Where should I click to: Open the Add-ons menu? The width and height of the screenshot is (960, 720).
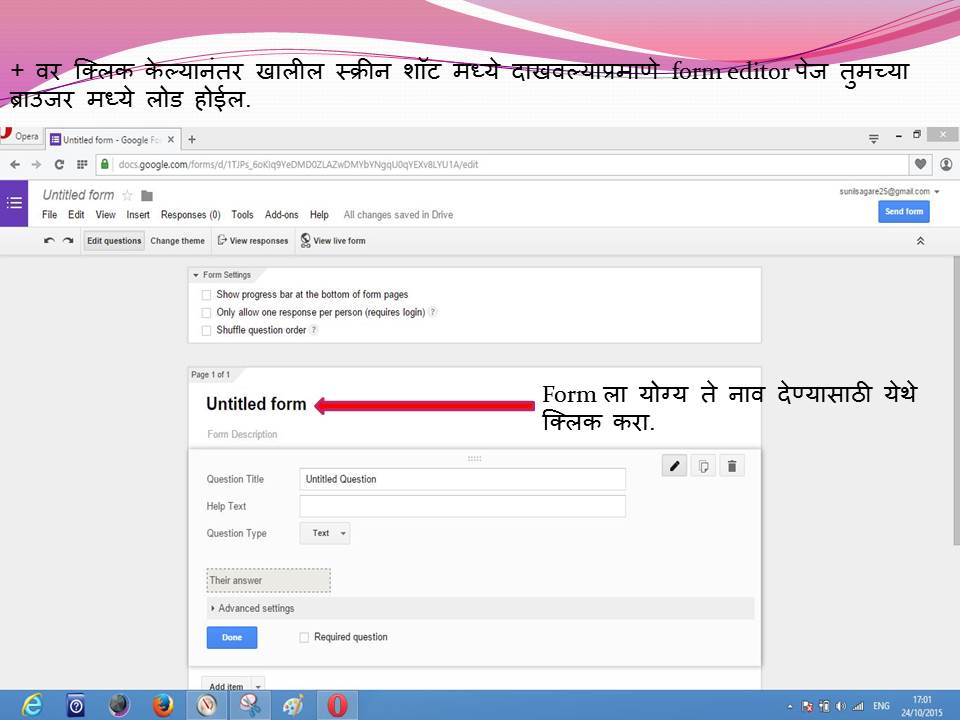coord(282,215)
